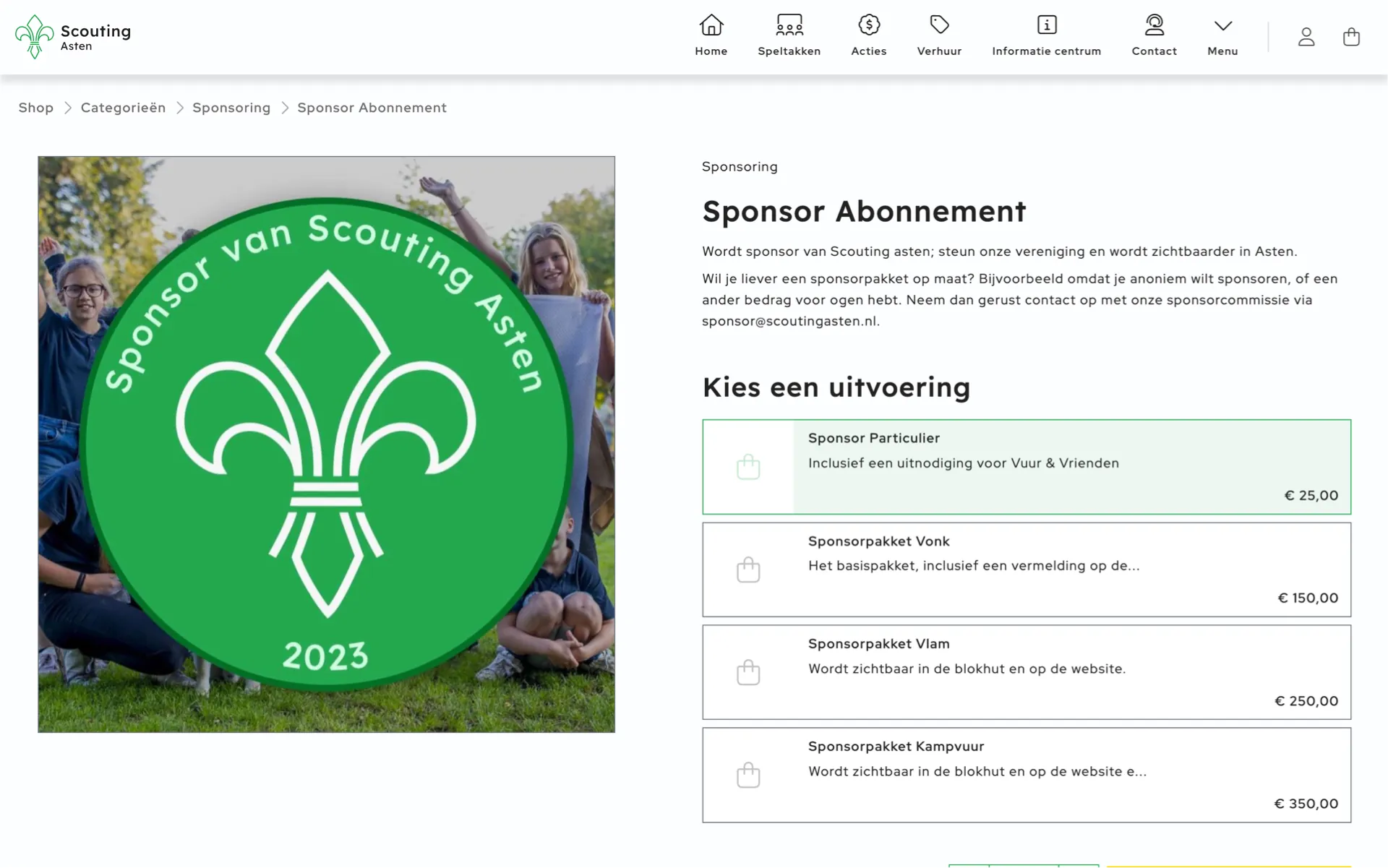Click text 'Het basispakket, inclusief een vermelding op de...'
Screen dimensions: 1388x868
[x=974, y=566]
